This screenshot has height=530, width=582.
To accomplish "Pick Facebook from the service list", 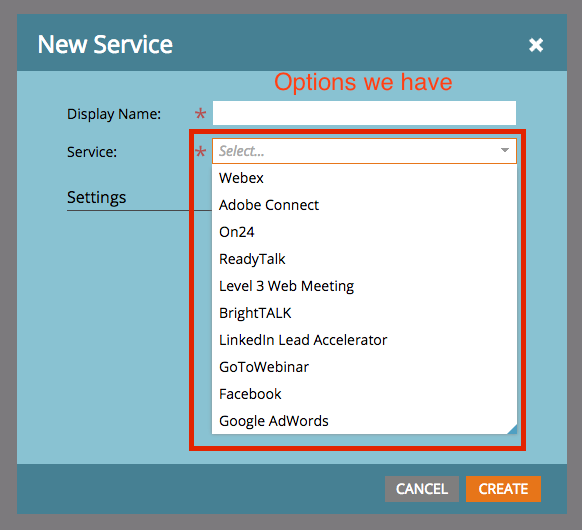I will [x=364, y=394].
